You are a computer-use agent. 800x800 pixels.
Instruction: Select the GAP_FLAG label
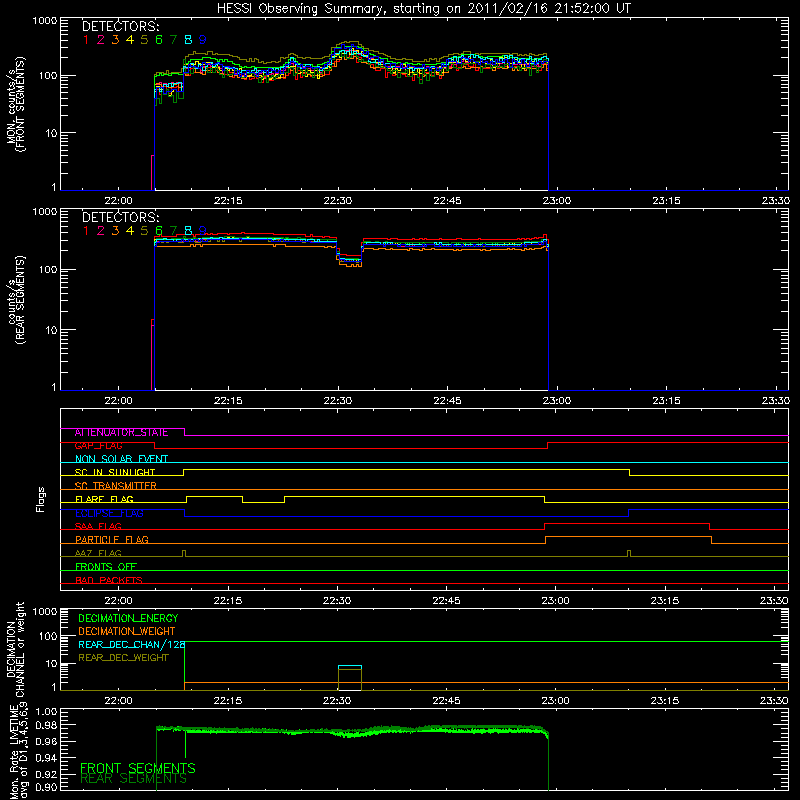click(x=98, y=446)
